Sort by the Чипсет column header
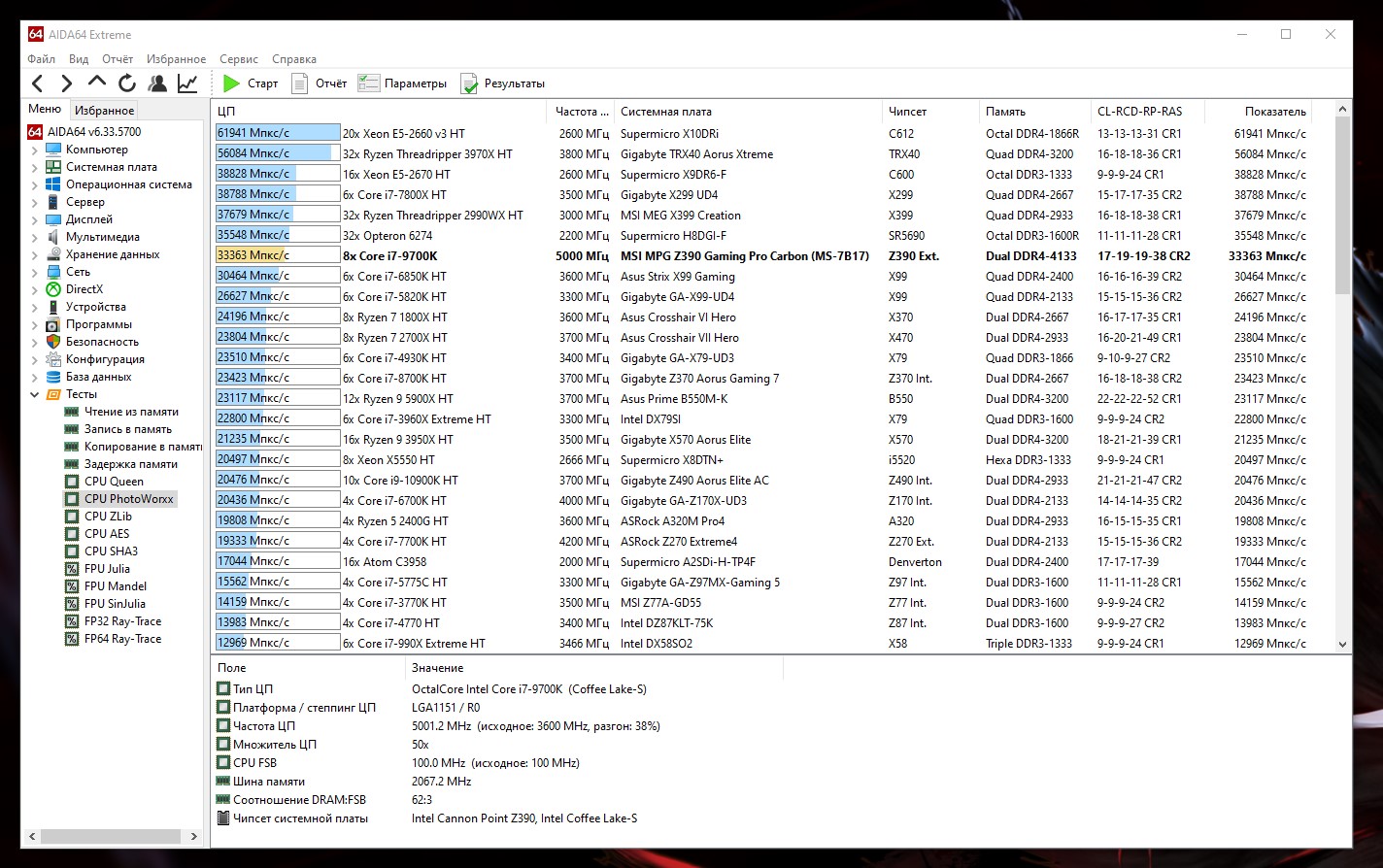Screen dimensions: 1383x868 (x=931, y=112)
